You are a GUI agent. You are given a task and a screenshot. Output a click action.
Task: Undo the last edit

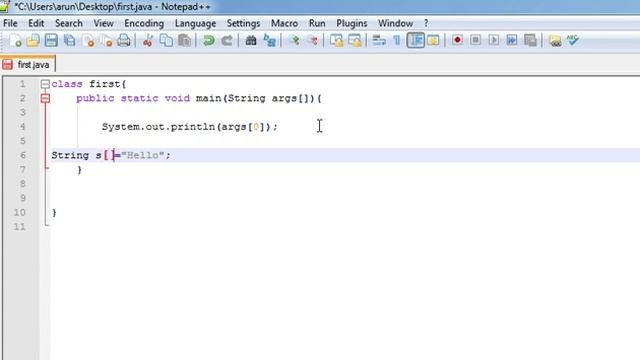point(209,40)
